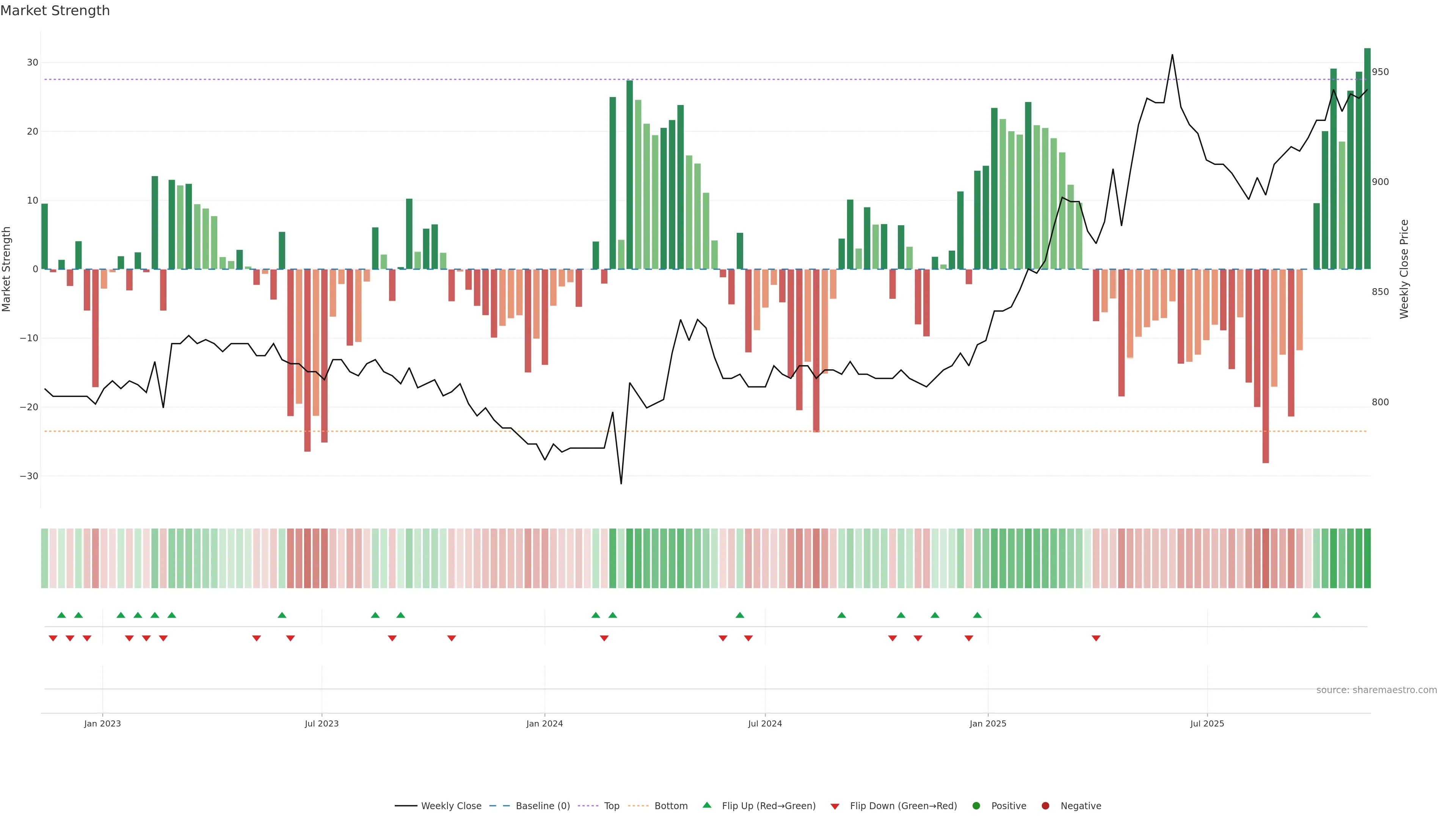Click the Negative red circle legend icon
This screenshot has width=1456, height=819.
click(1045, 805)
